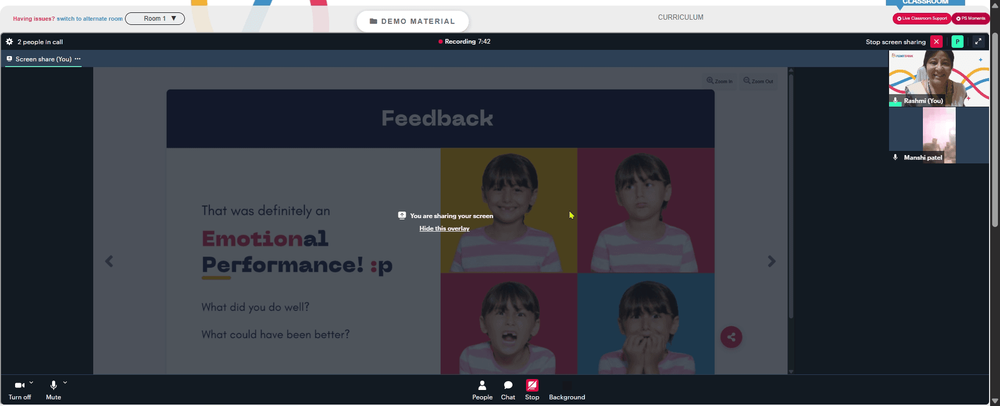Click 'Stop screen sharing' label
The image size is (1000, 406).
[x=895, y=42]
